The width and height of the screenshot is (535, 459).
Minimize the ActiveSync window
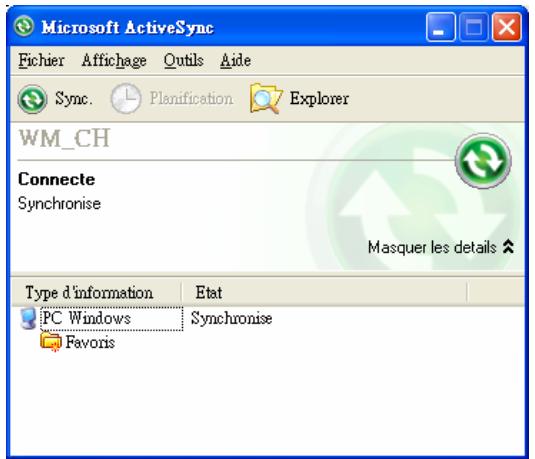coord(440,27)
